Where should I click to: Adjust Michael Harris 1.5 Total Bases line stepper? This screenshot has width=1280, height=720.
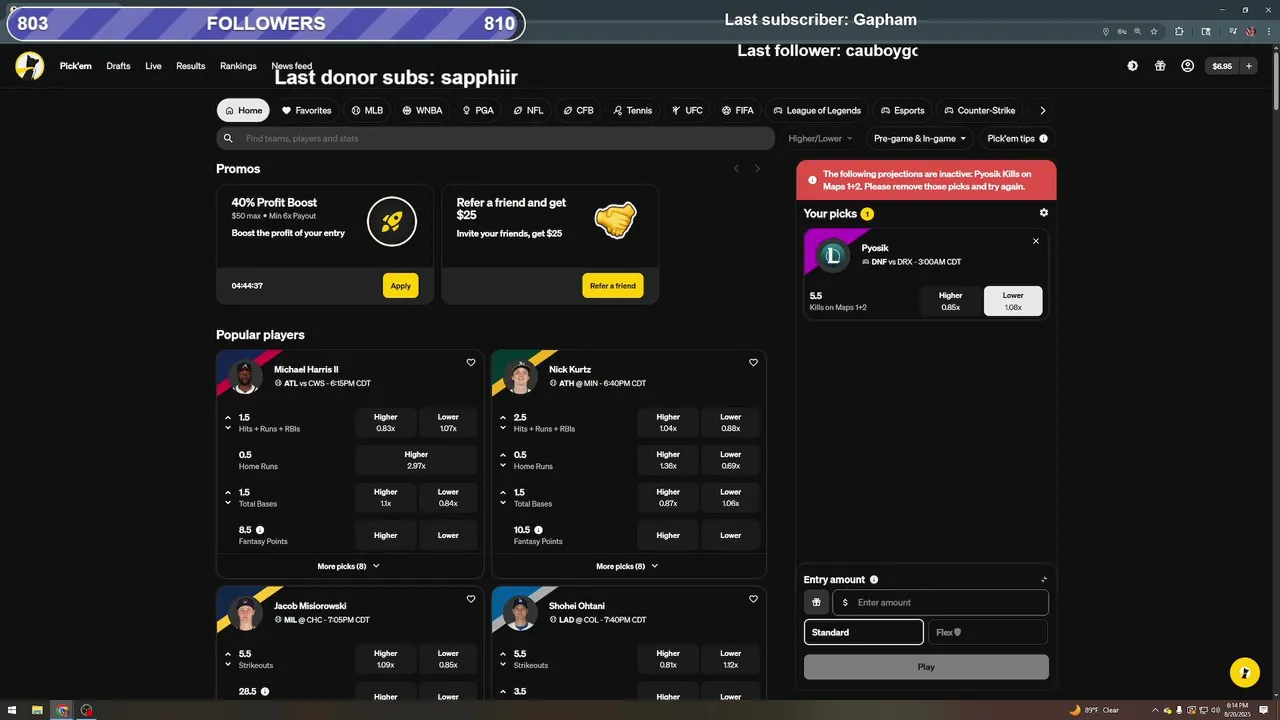(228, 497)
